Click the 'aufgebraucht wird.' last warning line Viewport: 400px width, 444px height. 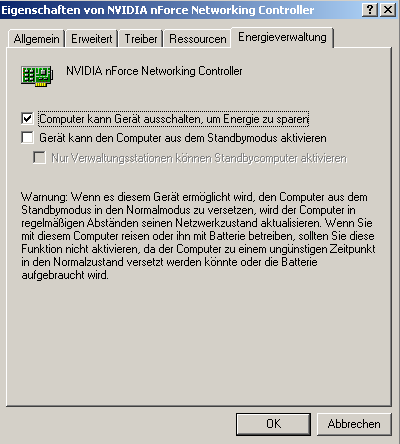coord(65,275)
